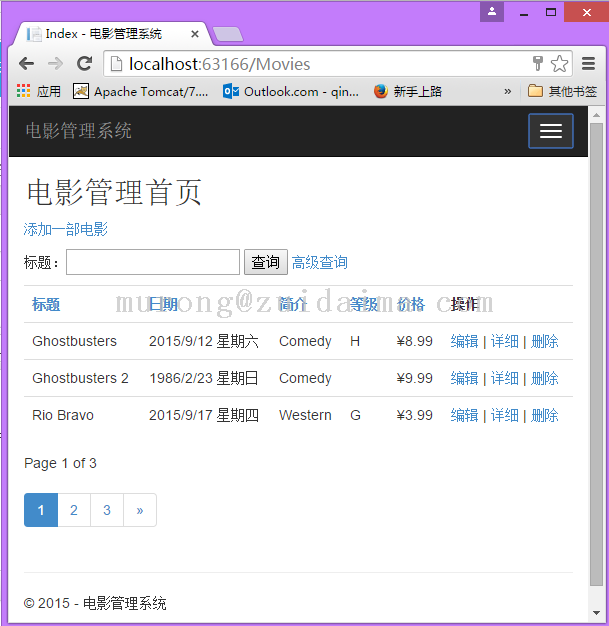Open the Apps grid shortcut in bookmarks bar

coord(38,91)
